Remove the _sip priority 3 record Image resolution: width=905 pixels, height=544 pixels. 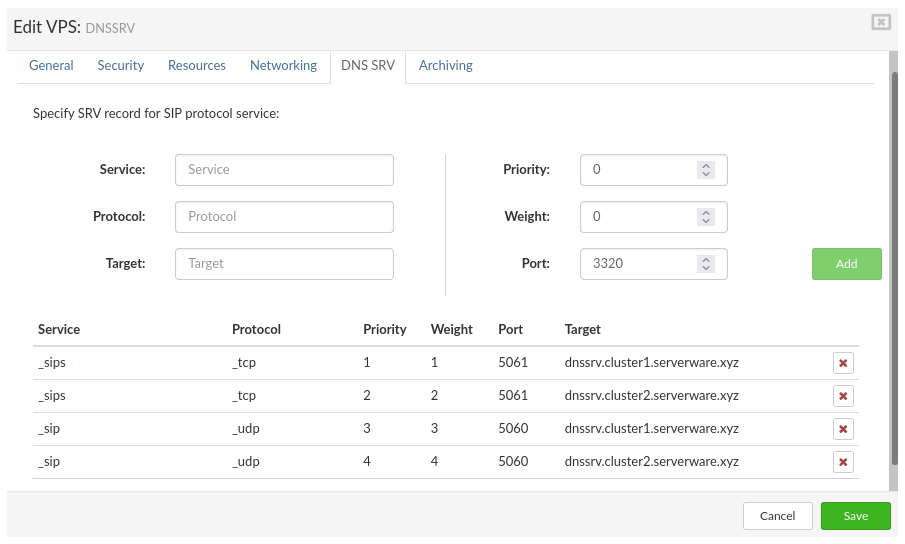843,429
